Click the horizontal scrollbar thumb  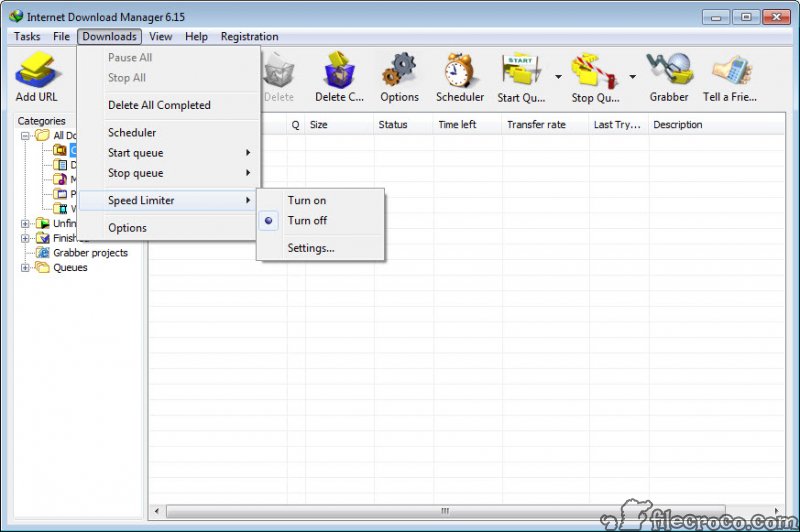pyautogui.click(x=445, y=511)
